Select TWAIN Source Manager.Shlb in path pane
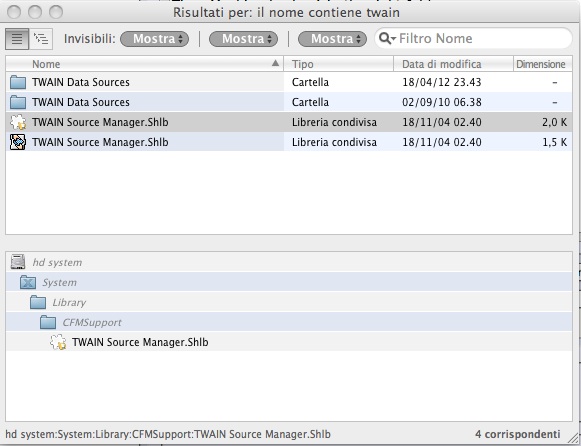The height and width of the screenshot is (446, 581). point(140,342)
